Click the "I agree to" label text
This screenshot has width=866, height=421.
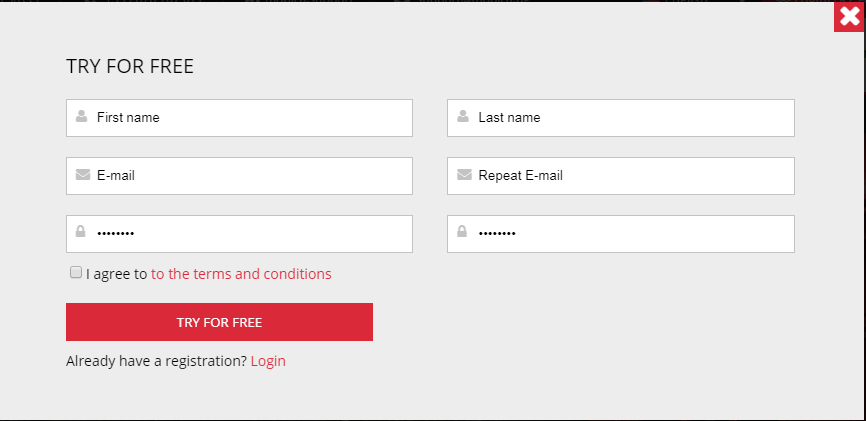(116, 274)
